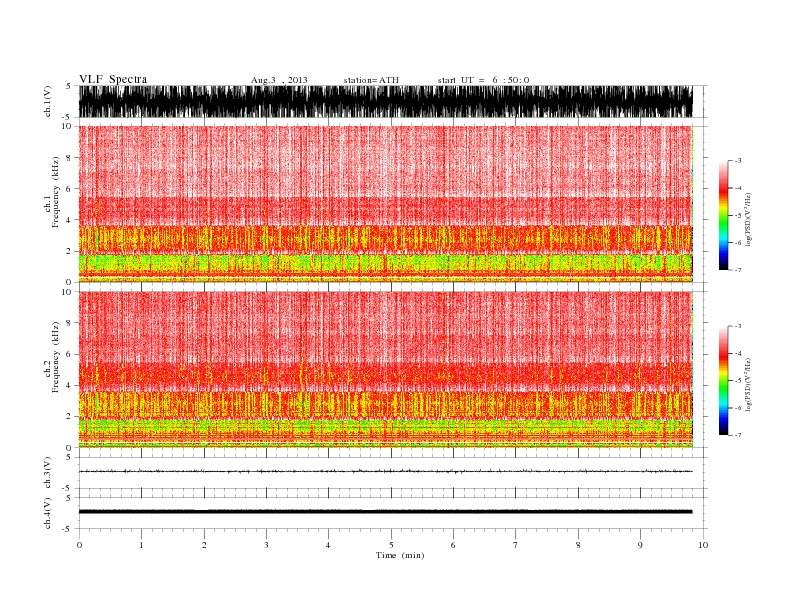Click the 'Aug.3 , 2013' date label
The height and width of the screenshot is (612, 792).
(x=279, y=80)
